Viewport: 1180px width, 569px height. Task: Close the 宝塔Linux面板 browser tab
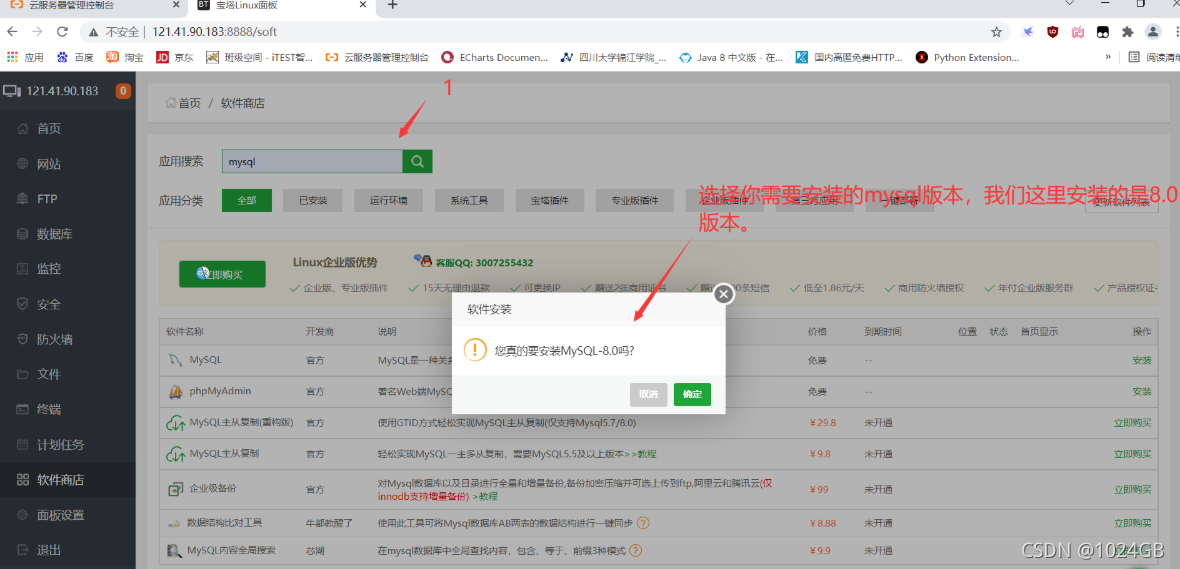[x=362, y=5]
